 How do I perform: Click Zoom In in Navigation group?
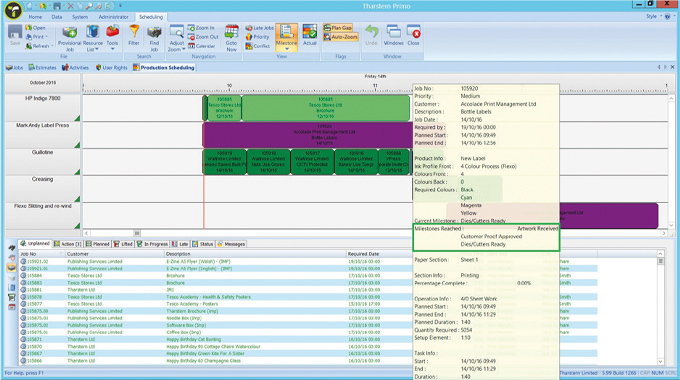pos(201,28)
